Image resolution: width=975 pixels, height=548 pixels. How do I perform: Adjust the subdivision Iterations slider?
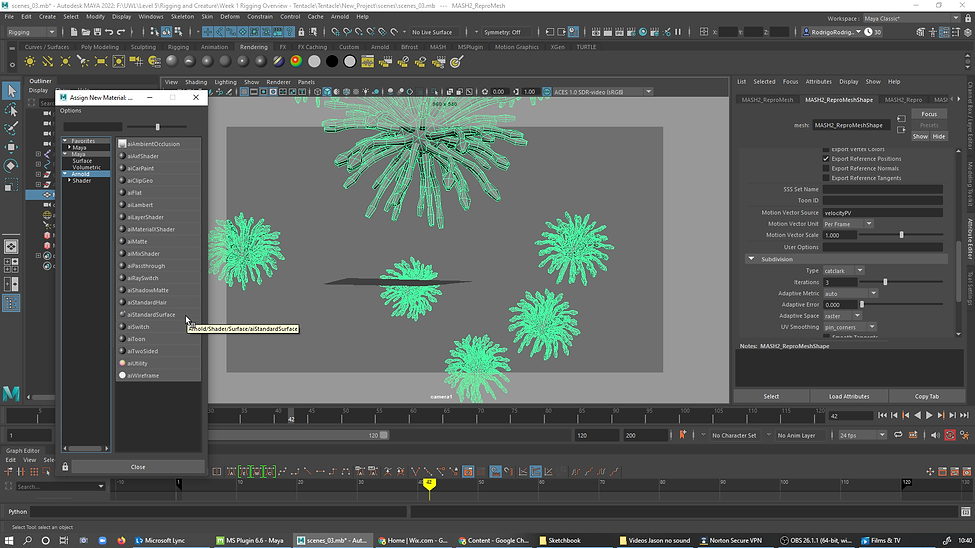click(885, 282)
